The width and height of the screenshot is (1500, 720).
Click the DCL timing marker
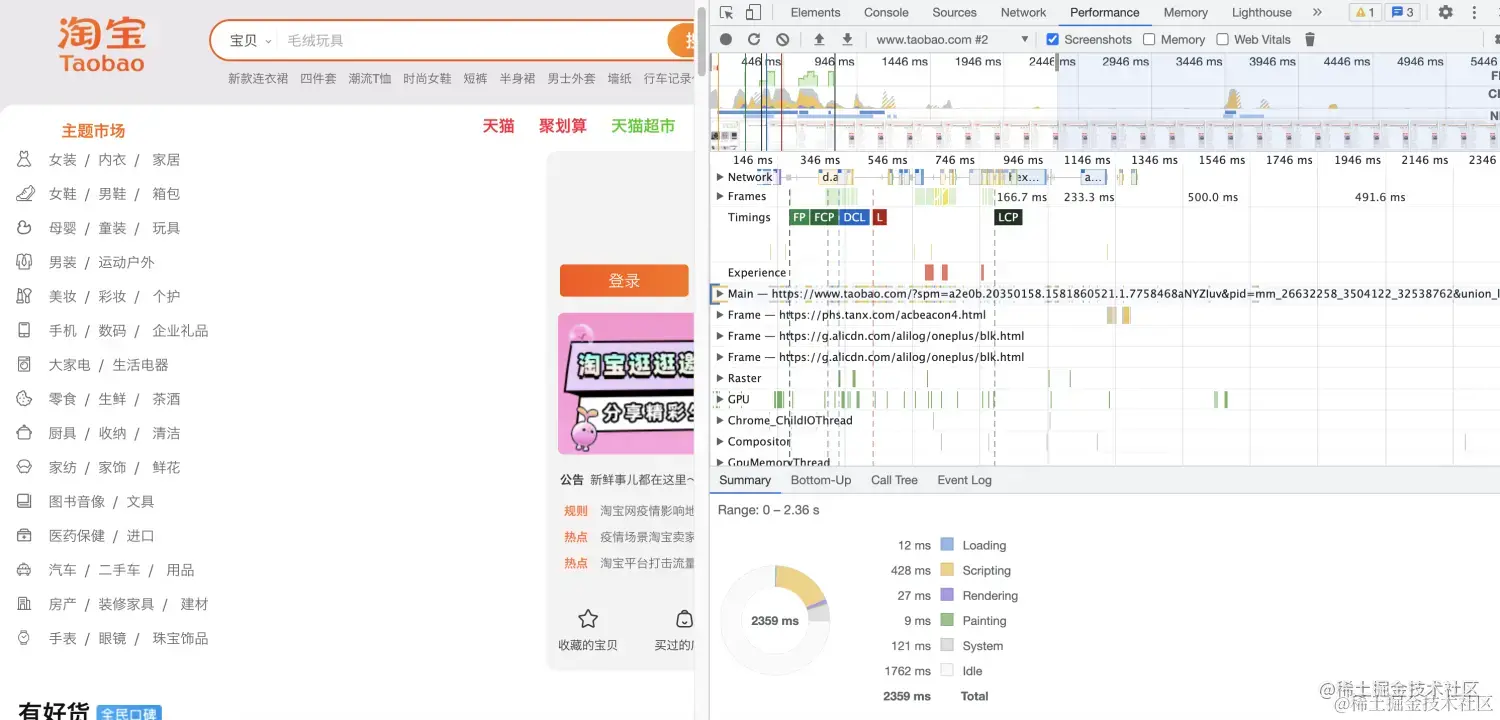(x=854, y=217)
